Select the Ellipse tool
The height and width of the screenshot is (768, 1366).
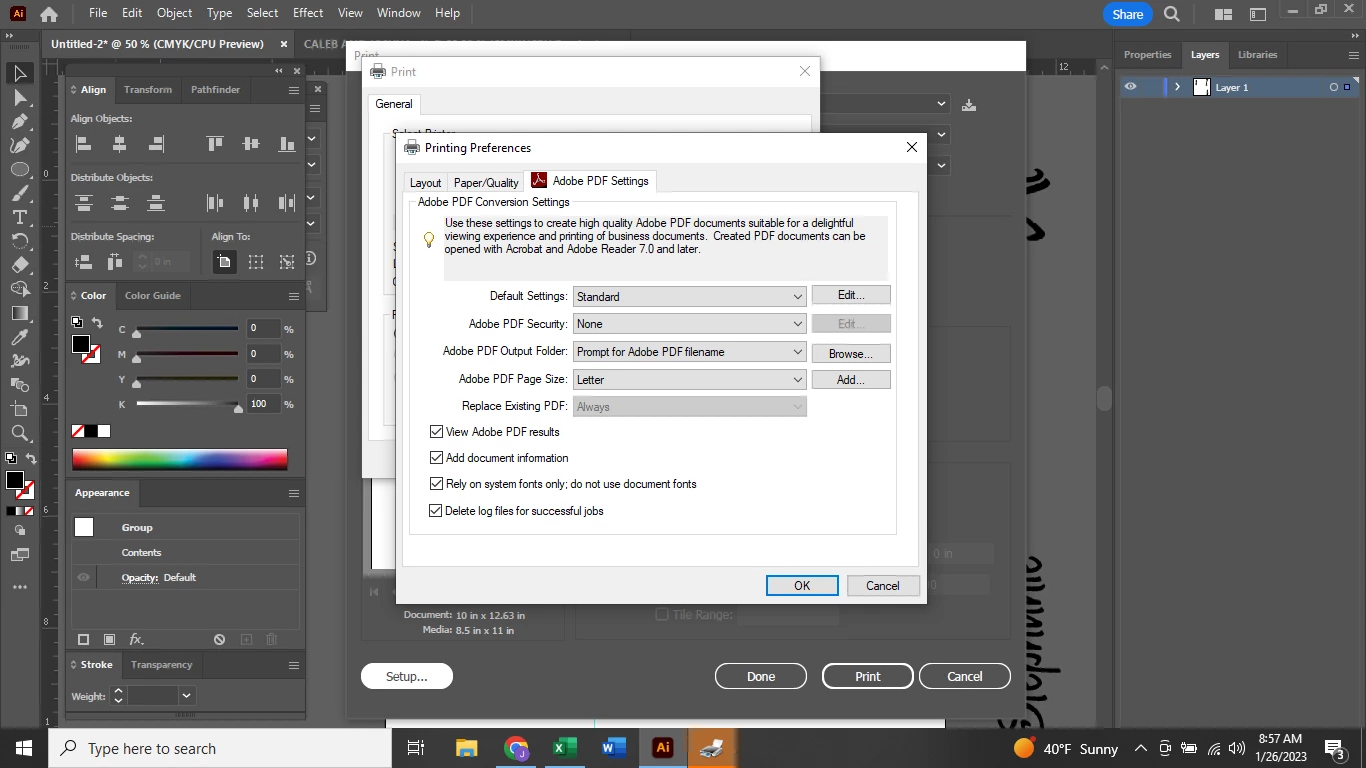19,170
